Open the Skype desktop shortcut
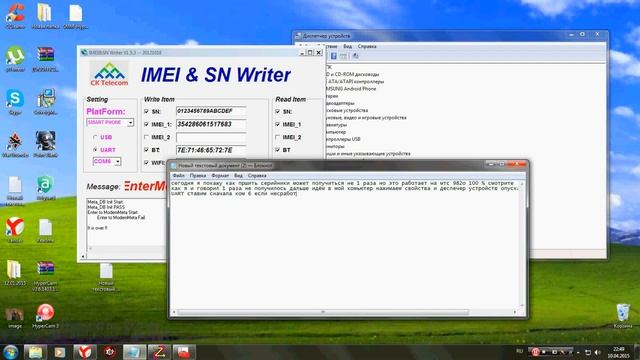 point(15,102)
